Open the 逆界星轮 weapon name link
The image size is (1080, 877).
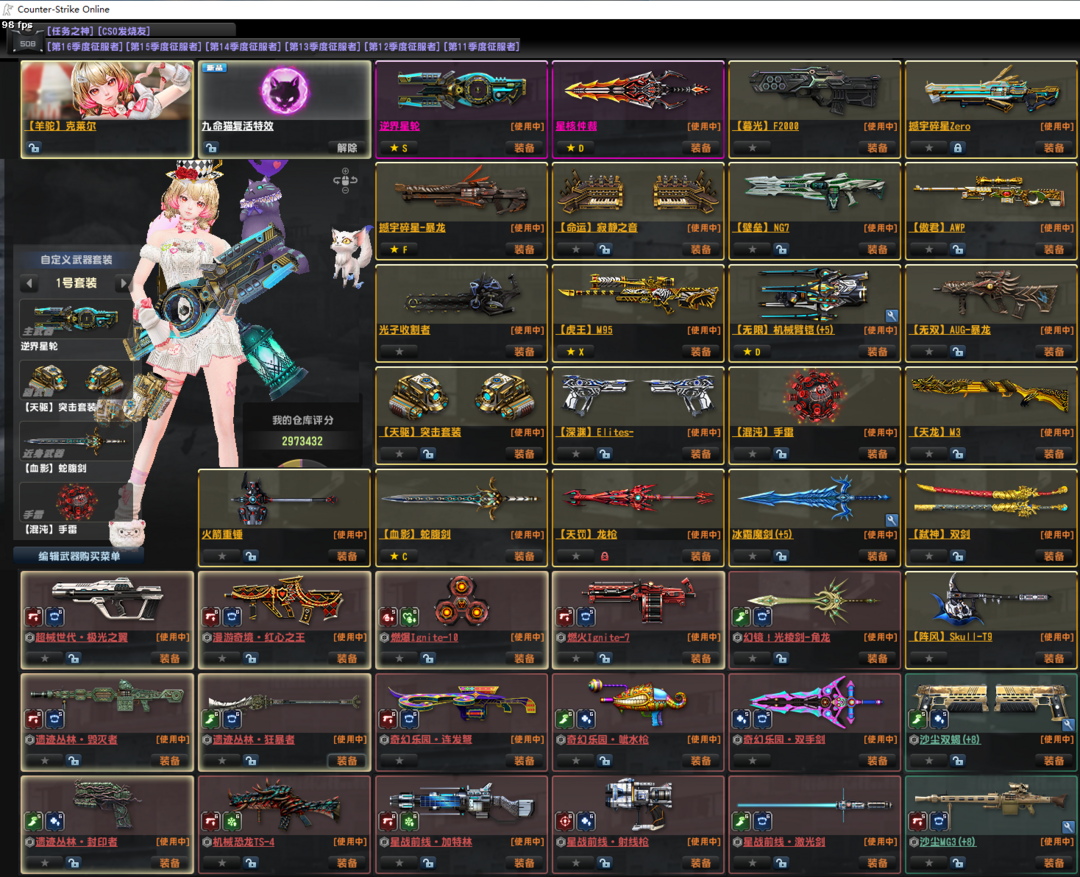tap(399, 126)
